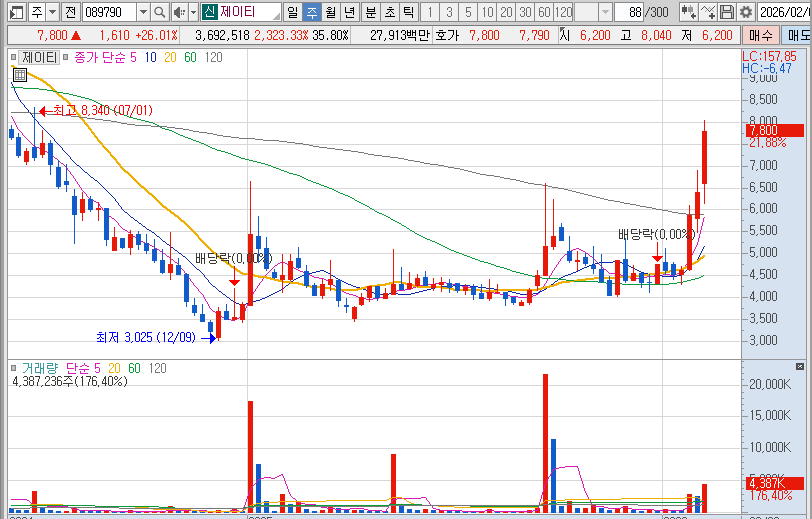The width and height of the screenshot is (812, 519).
Task: Click the 제이티 chart legend label
Action: (39, 57)
